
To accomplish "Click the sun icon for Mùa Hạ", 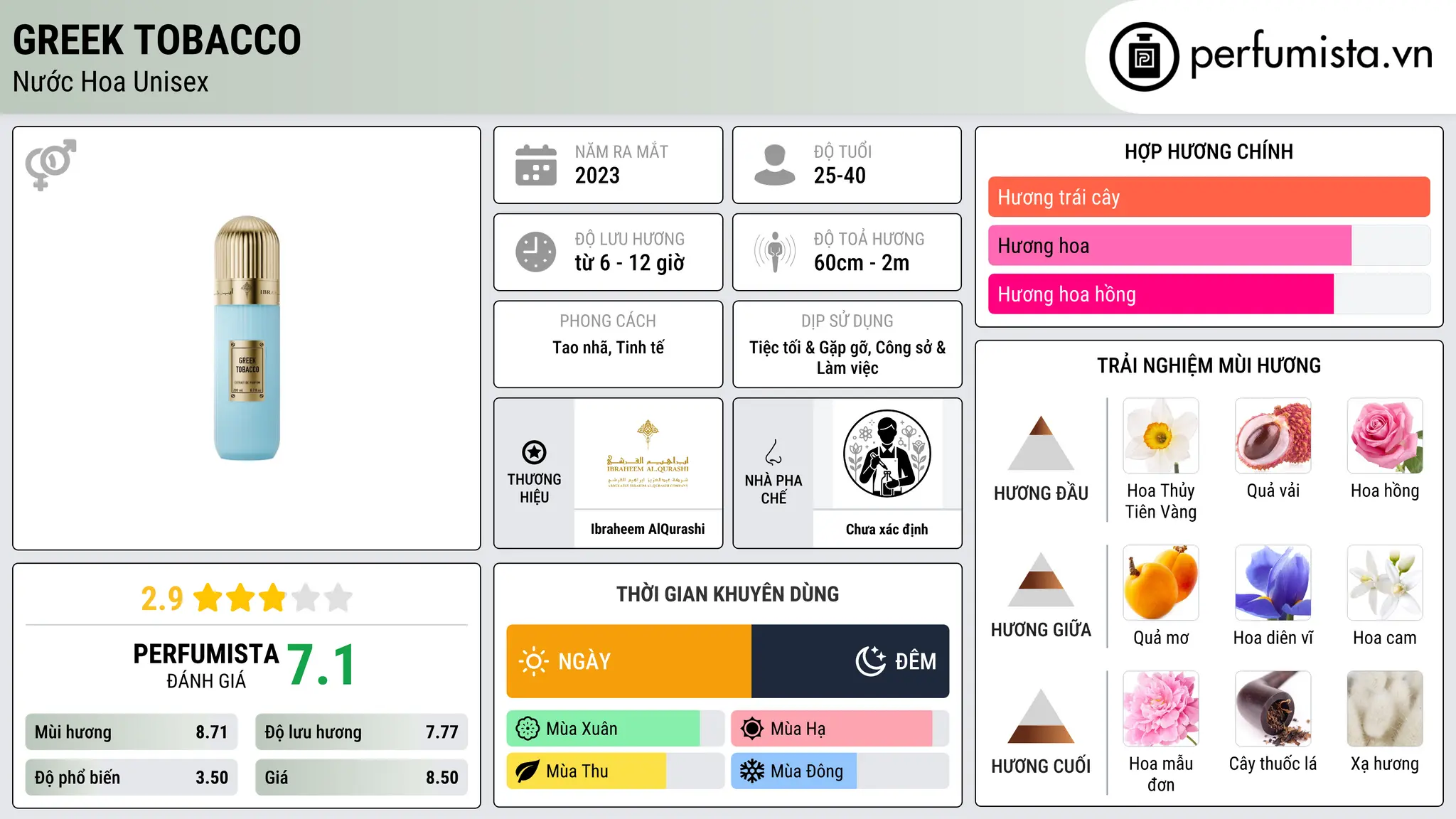I will coord(751,729).
